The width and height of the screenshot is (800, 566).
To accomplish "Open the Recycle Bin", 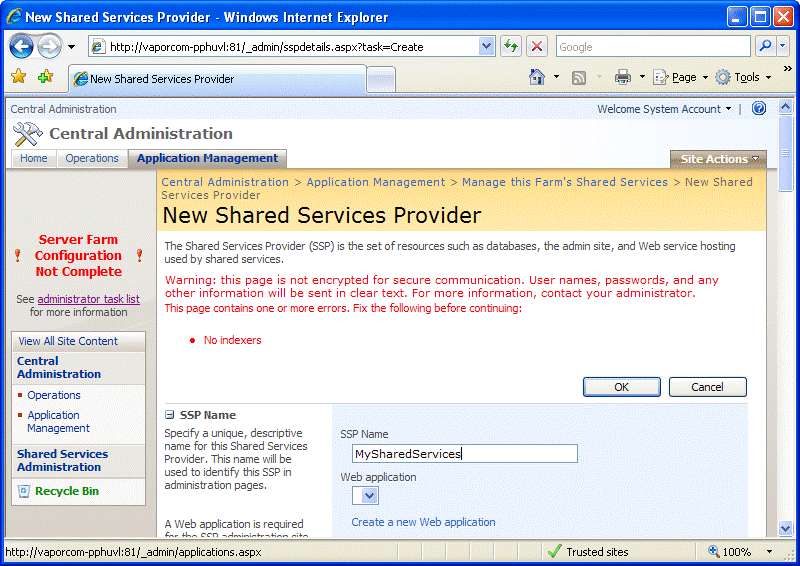I will [67, 491].
